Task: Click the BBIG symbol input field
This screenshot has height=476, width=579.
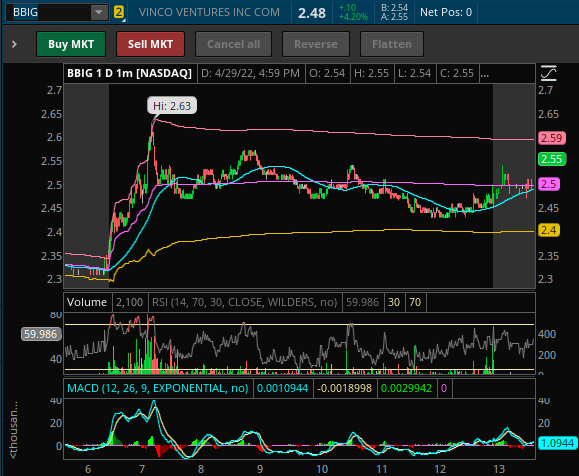Action: click(x=51, y=12)
